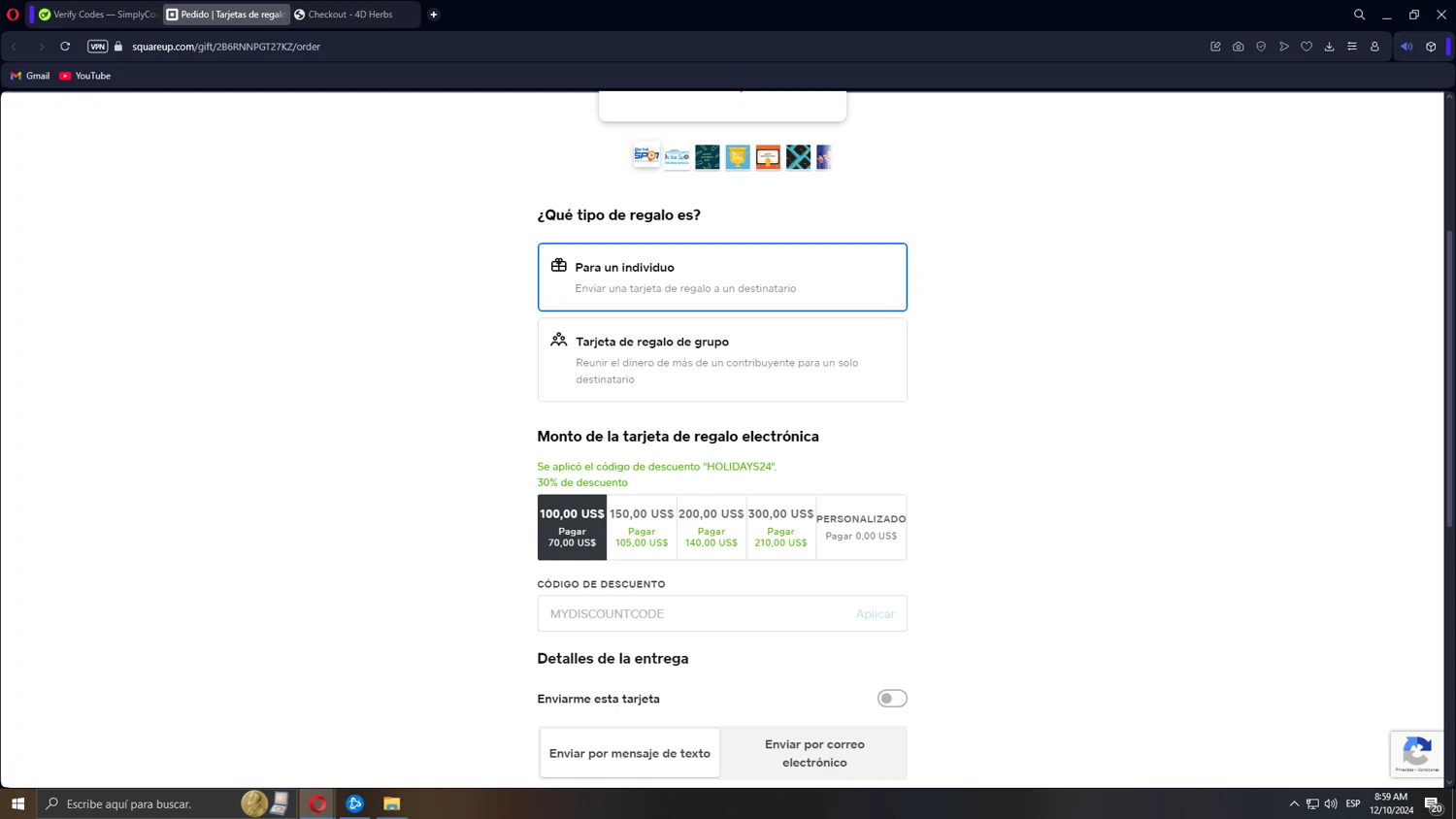The height and width of the screenshot is (819, 1456).
Task: Choose Para un individuo gift type
Action: [x=722, y=278]
